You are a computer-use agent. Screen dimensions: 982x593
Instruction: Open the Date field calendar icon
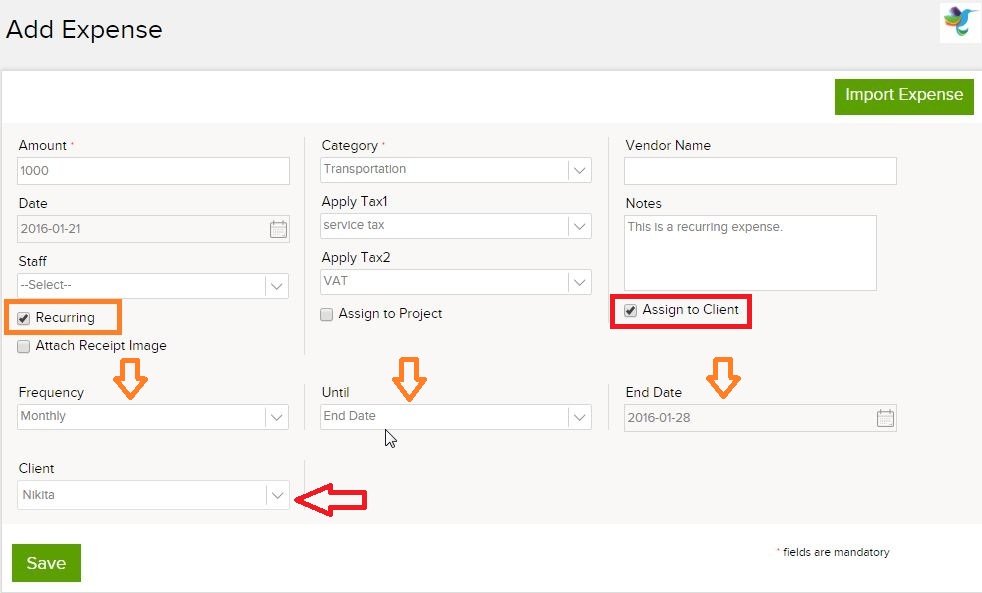278,229
